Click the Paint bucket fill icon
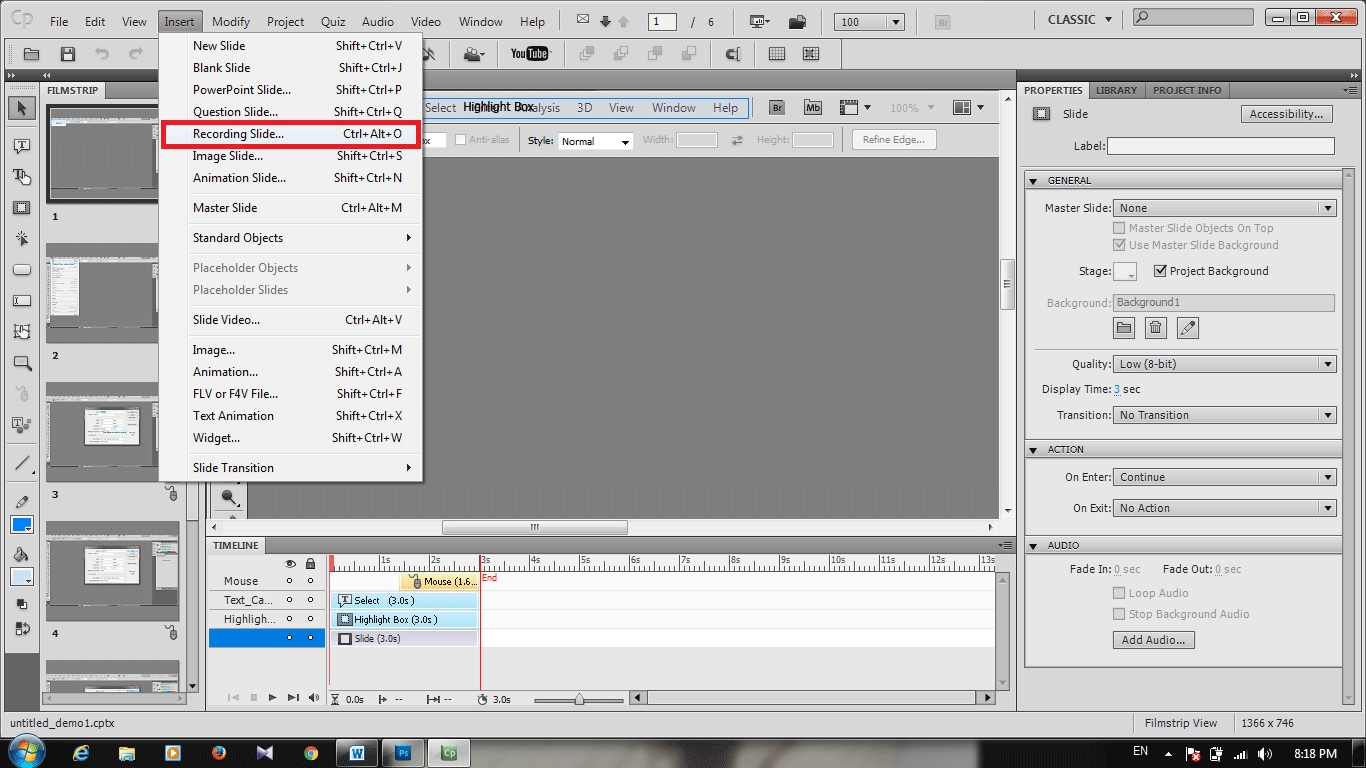This screenshot has height=768, width=1366. click(x=21, y=555)
